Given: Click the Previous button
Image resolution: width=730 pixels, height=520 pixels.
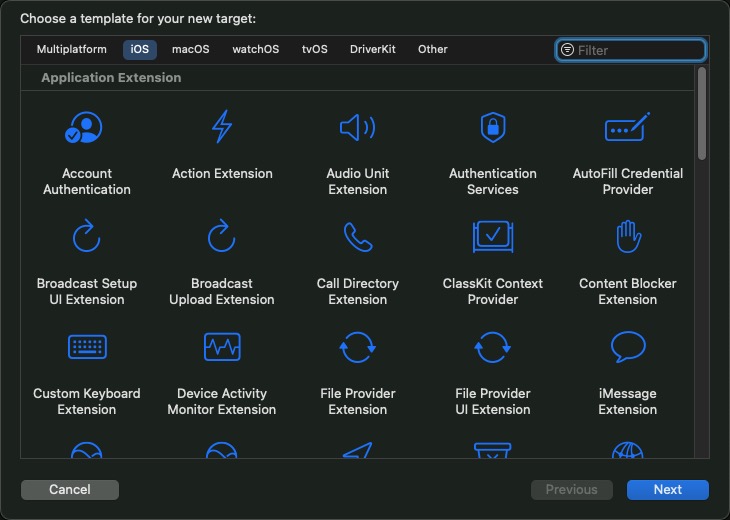Looking at the screenshot, I should 572,490.
